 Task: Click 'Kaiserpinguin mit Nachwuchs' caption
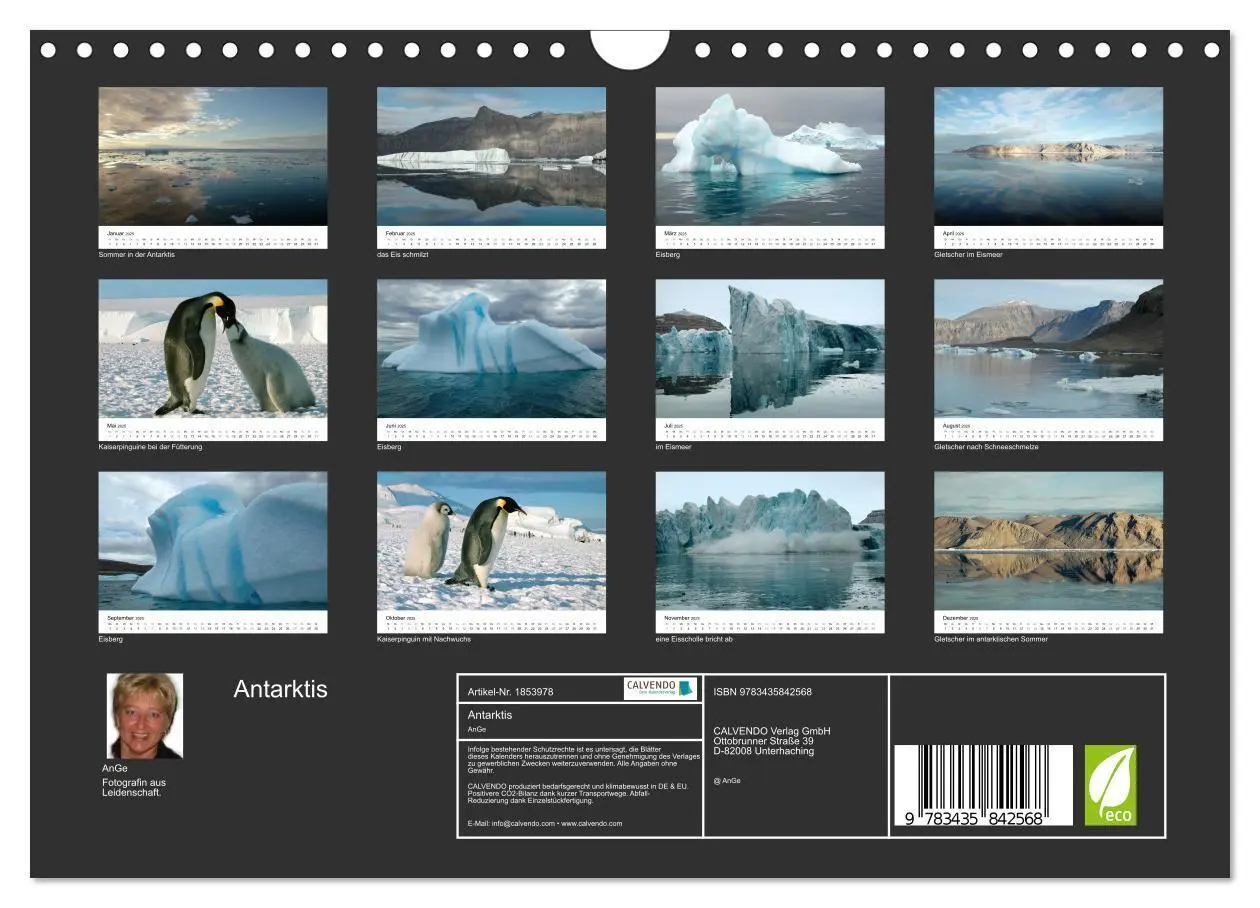click(x=424, y=639)
